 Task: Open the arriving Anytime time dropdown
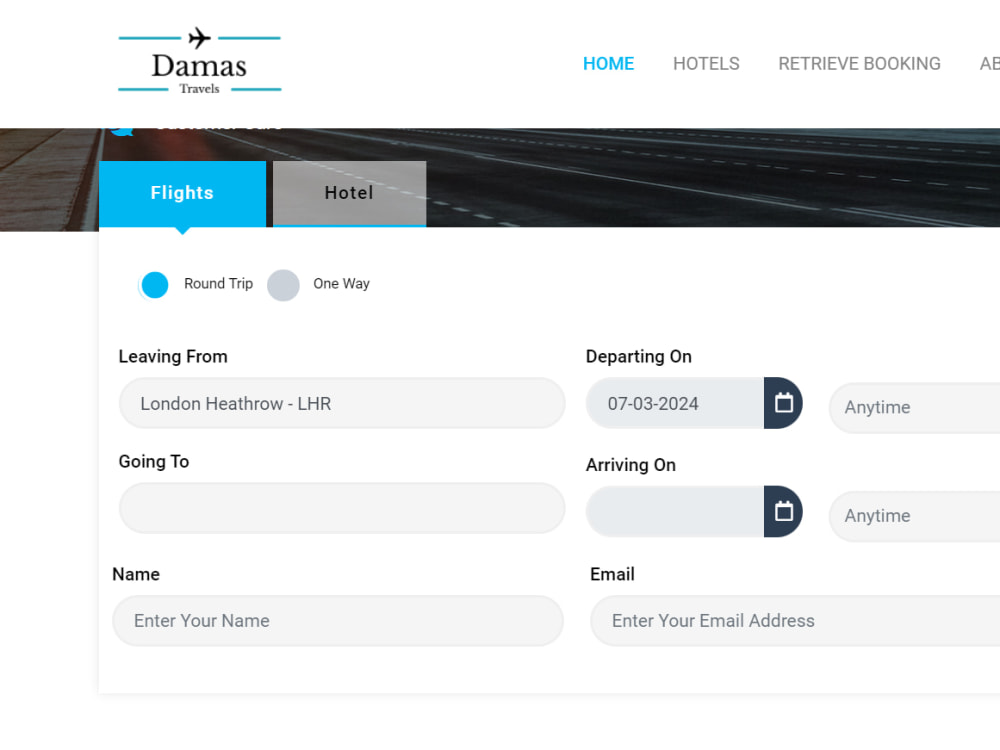coord(915,516)
